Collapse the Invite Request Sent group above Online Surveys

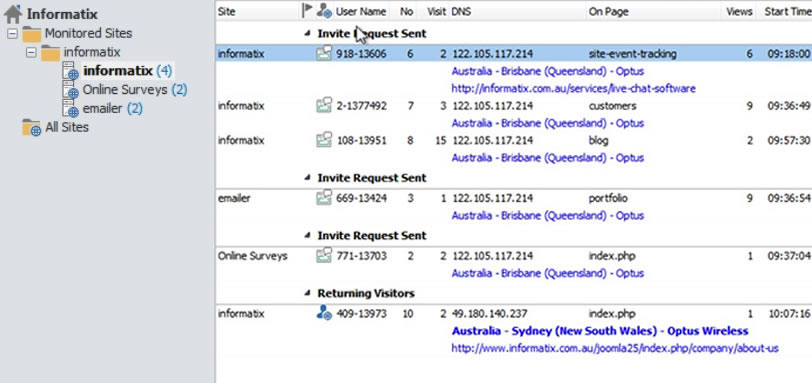click(x=308, y=236)
